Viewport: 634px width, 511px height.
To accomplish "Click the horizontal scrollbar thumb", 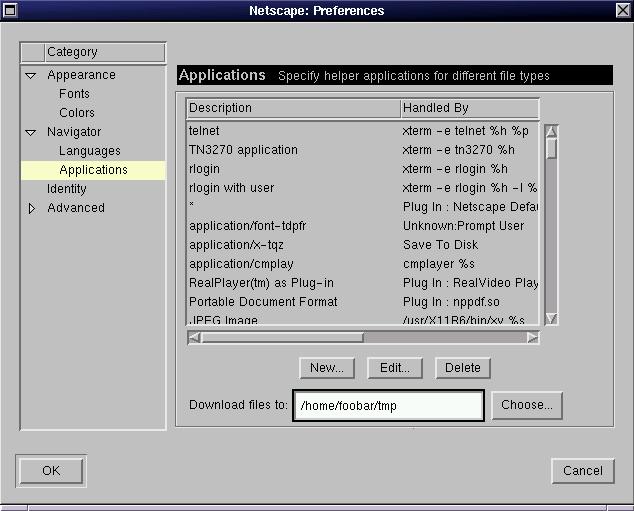I will (x=282, y=338).
